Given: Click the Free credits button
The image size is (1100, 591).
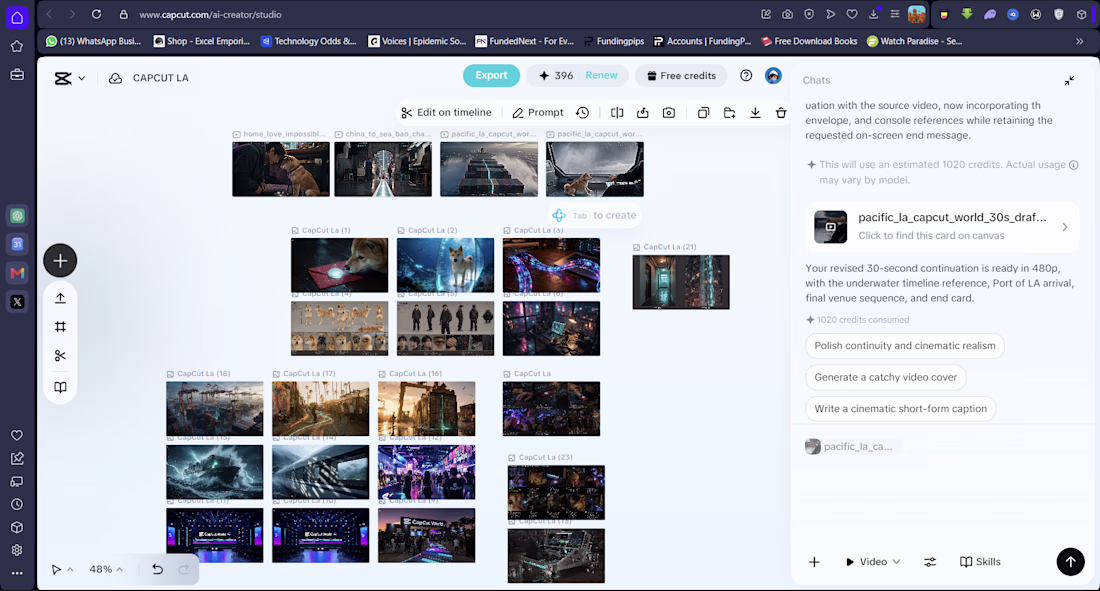Looking at the screenshot, I should (x=681, y=76).
